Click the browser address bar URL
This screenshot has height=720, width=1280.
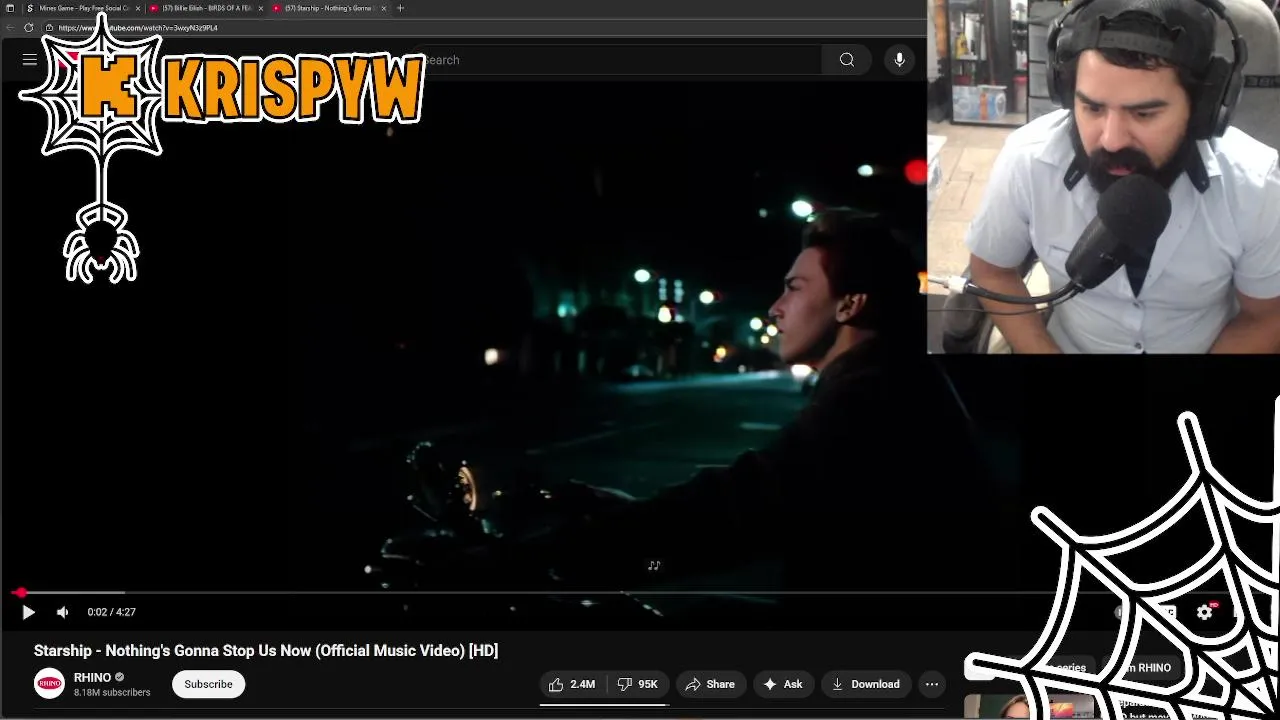click(x=138, y=28)
